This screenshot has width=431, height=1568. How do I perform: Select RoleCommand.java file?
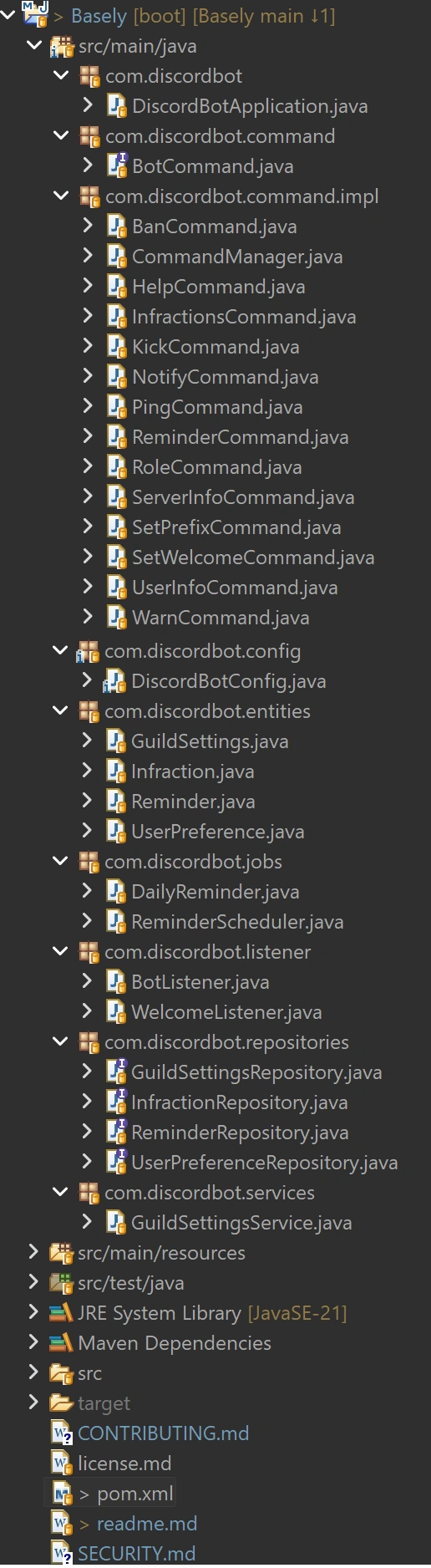coord(217,467)
